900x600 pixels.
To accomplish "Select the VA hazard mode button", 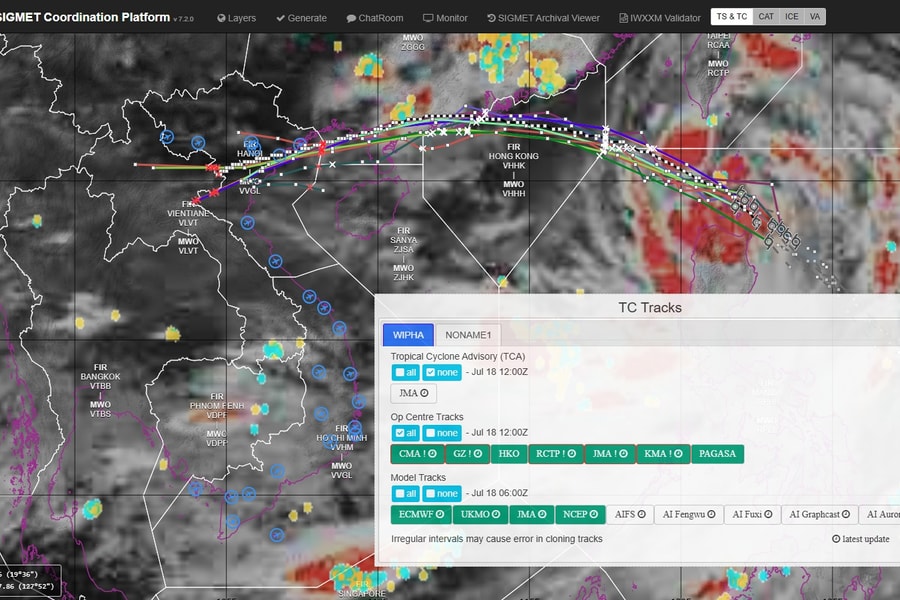I will click(815, 17).
